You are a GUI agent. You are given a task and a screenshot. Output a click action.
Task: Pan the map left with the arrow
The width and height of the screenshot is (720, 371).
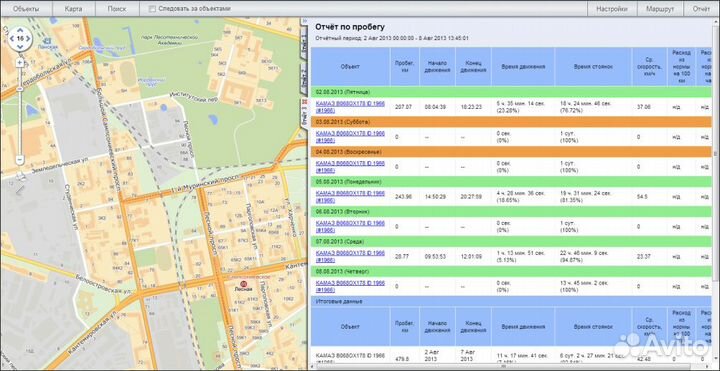point(12,39)
